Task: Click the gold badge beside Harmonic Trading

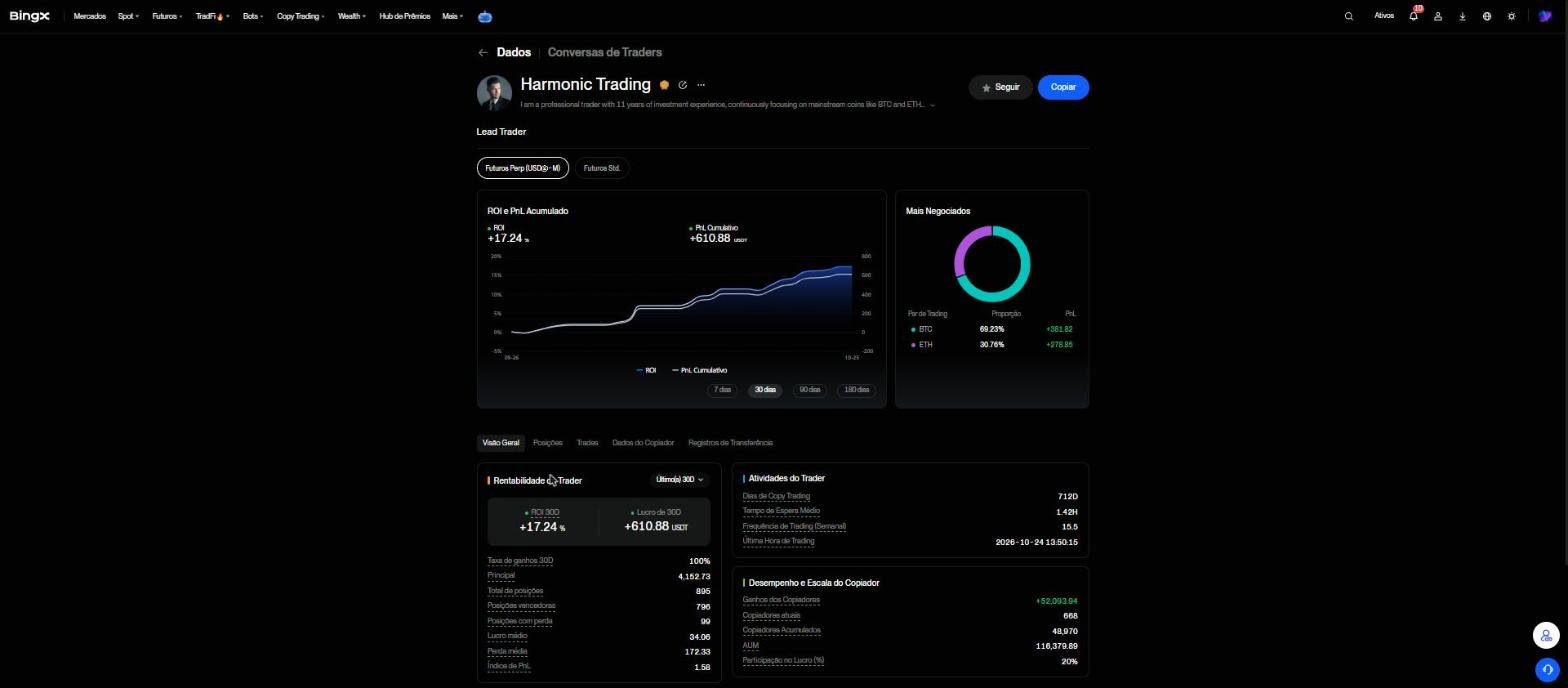Action: 664,85
